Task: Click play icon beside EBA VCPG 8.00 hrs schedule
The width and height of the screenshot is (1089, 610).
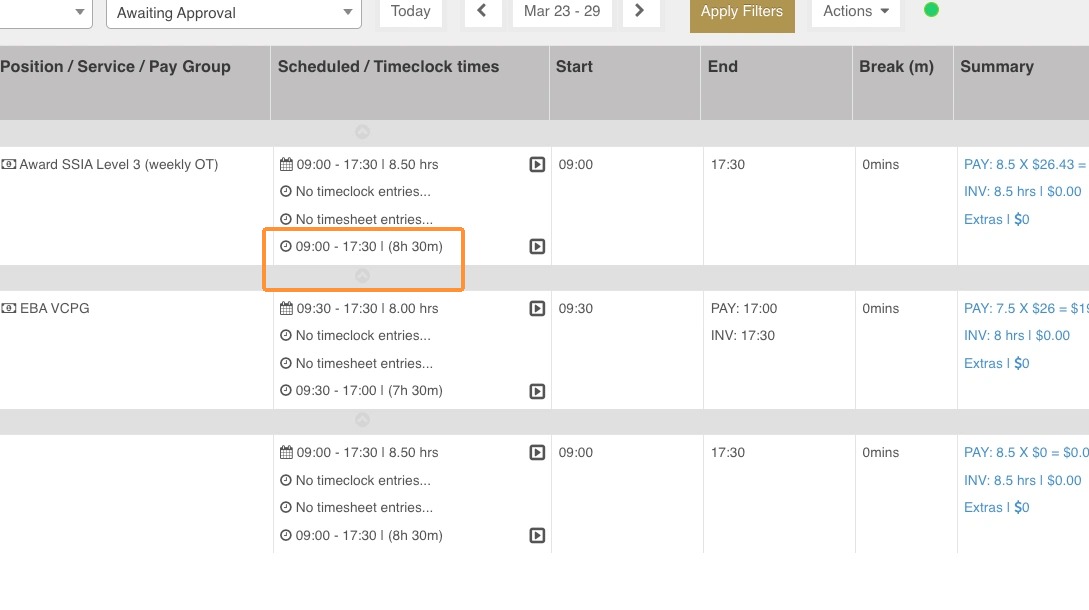Action: 537,309
